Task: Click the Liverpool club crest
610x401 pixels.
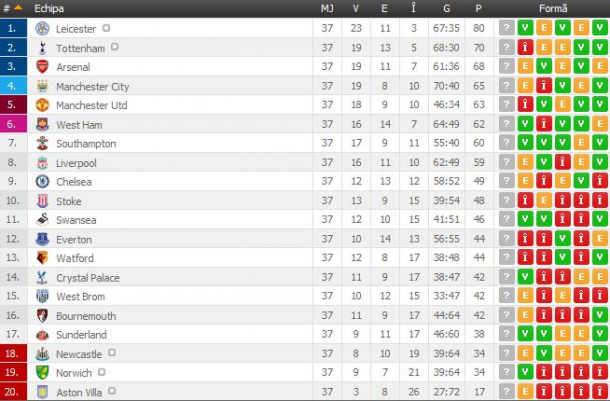Action: coord(43,163)
